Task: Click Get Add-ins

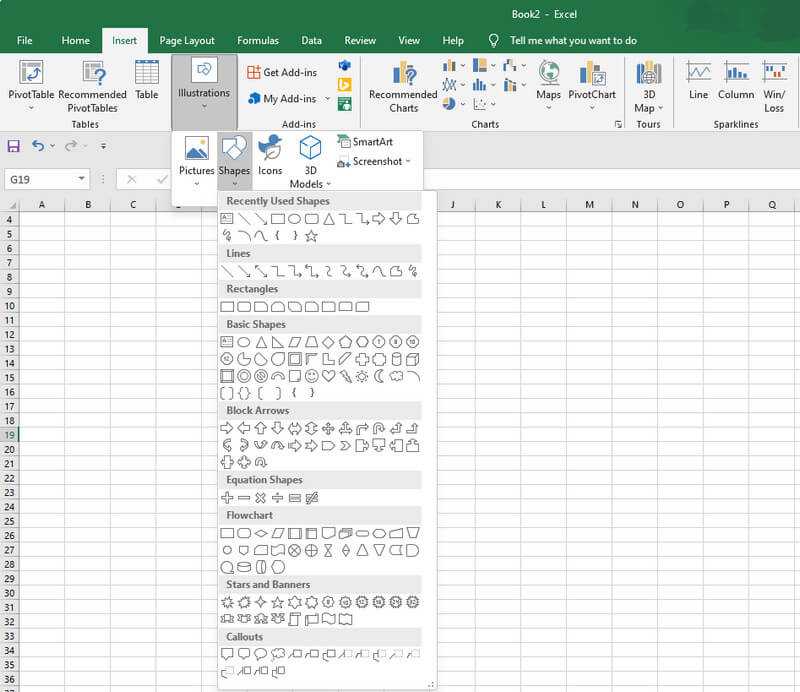Action: point(282,72)
